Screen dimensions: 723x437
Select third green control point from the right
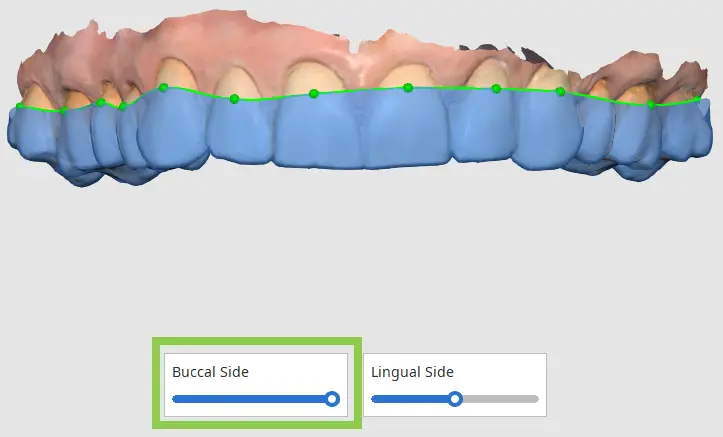click(560, 92)
